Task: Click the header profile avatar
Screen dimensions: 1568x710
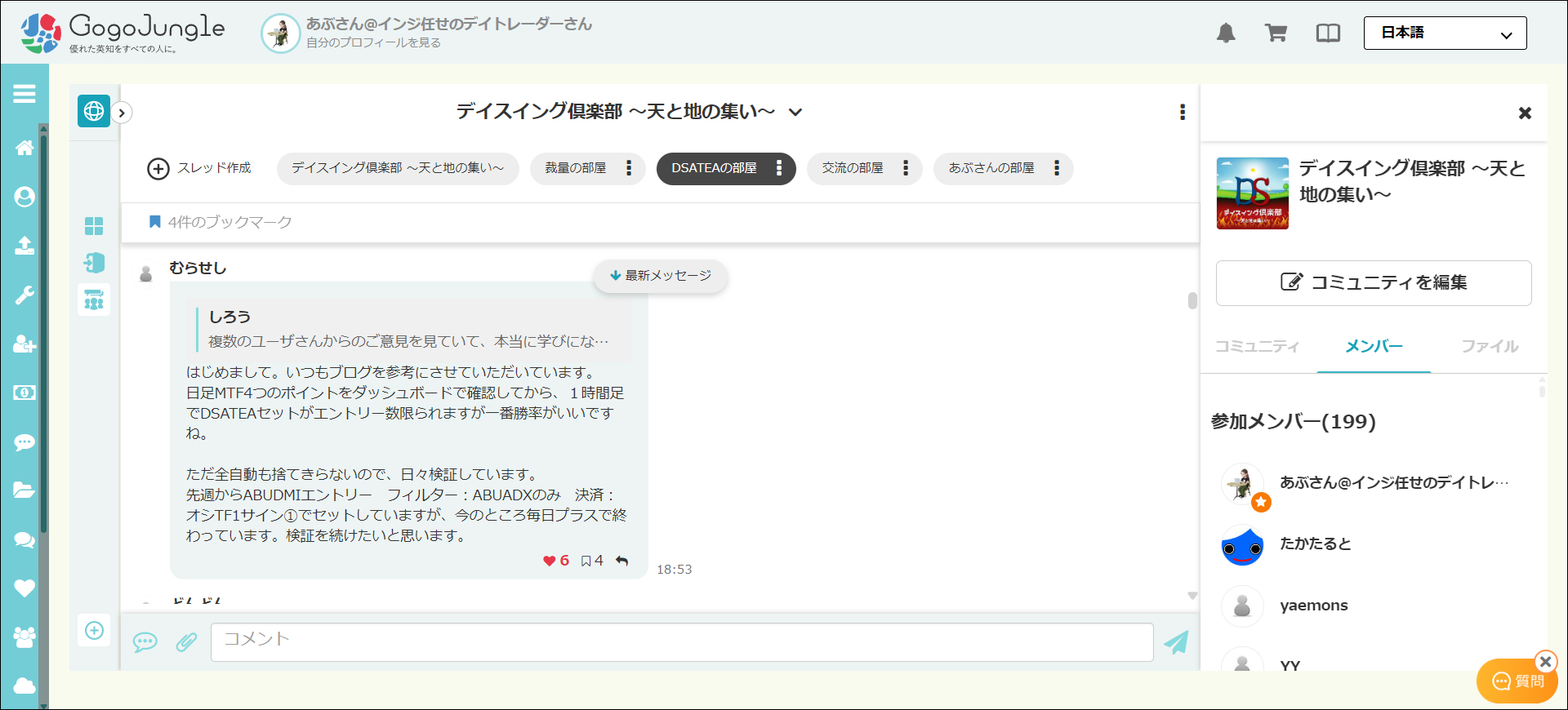Action: [x=280, y=33]
